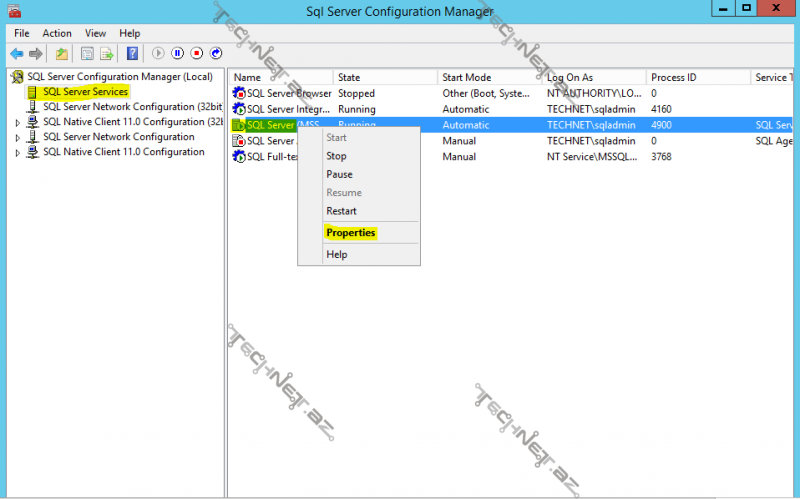
Task: Sort the list by Start Mode column
Action: (x=466, y=77)
